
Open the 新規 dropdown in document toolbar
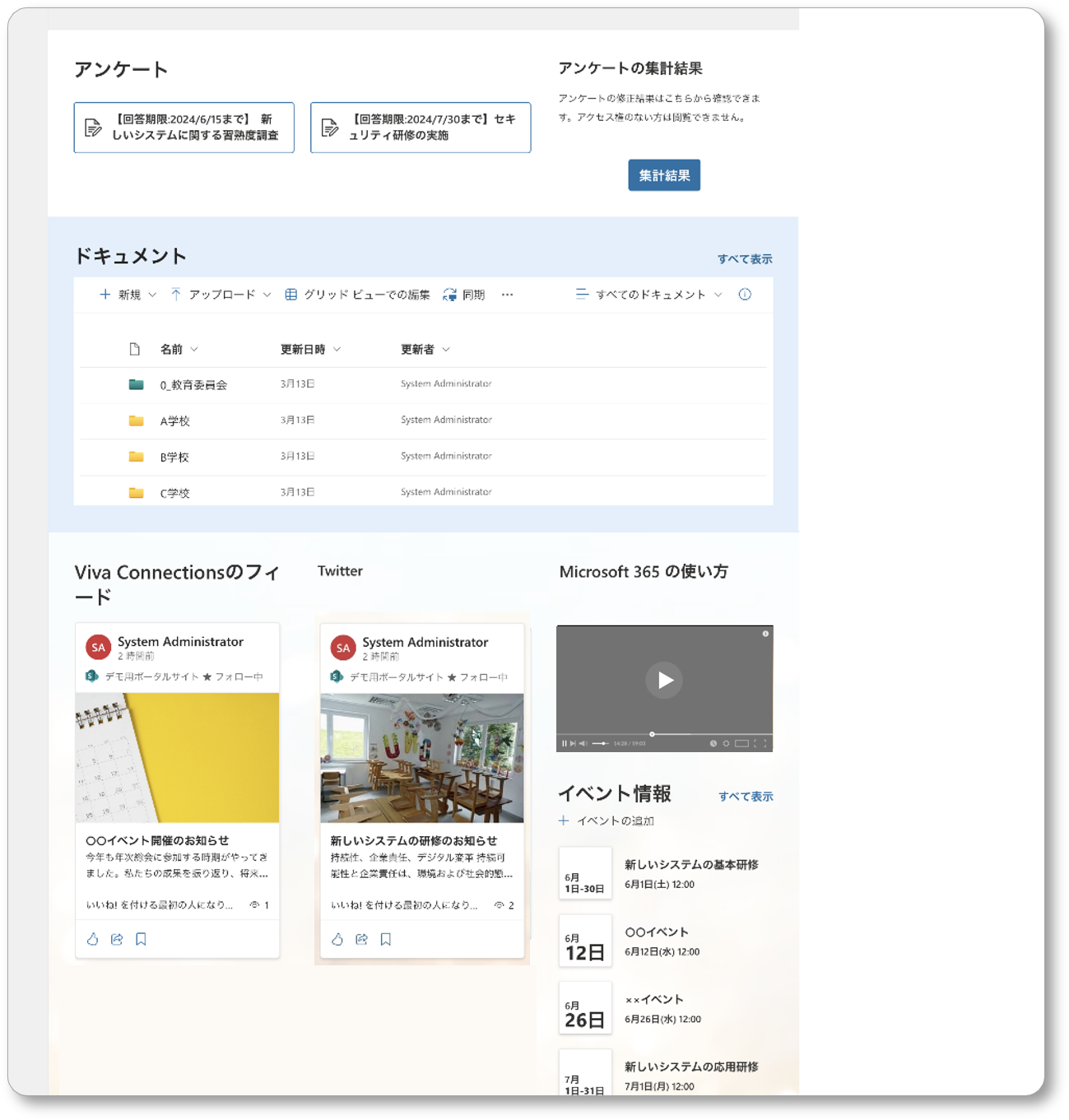(128, 295)
